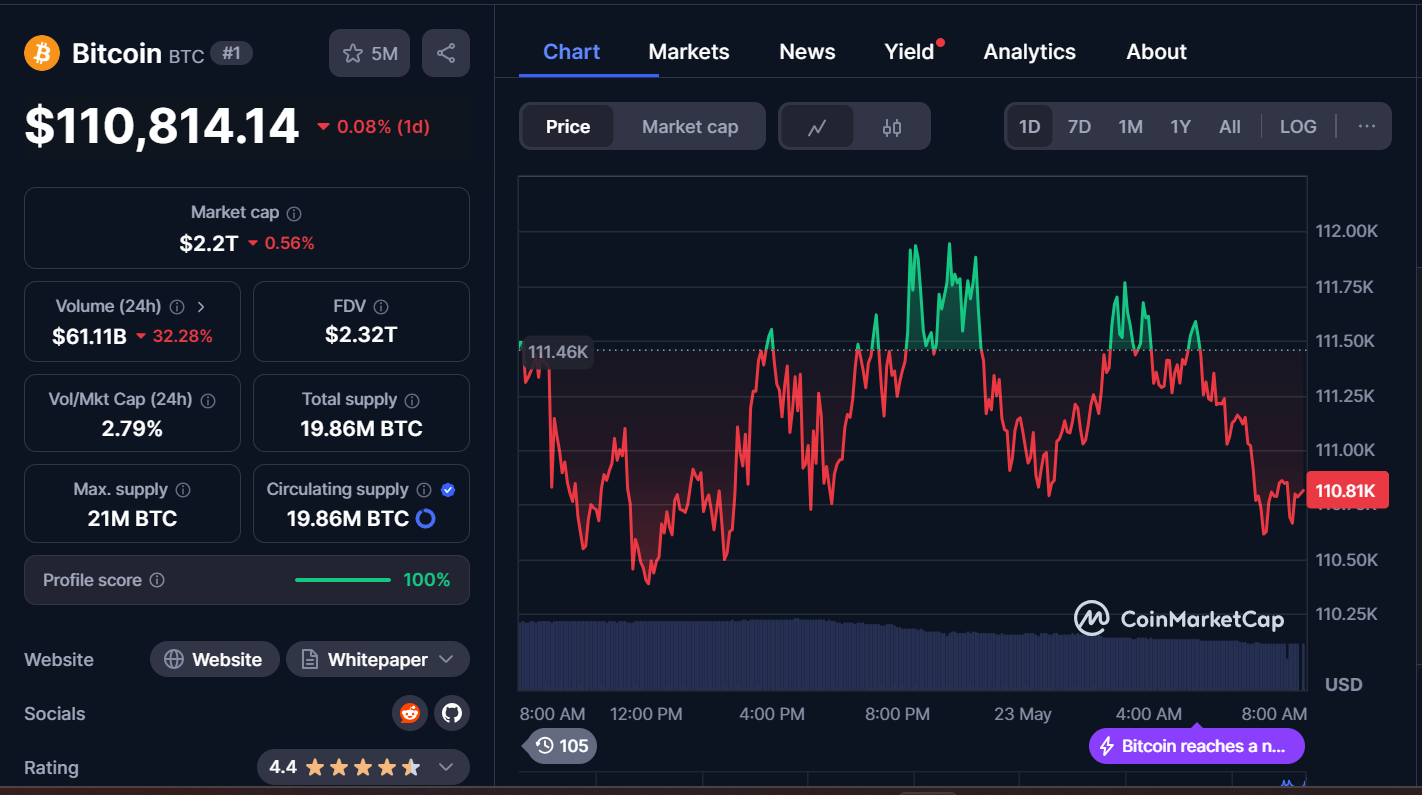Add Bitcoin to watchlist with star button
Image resolution: width=1422 pixels, height=795 pixels.
370,53
